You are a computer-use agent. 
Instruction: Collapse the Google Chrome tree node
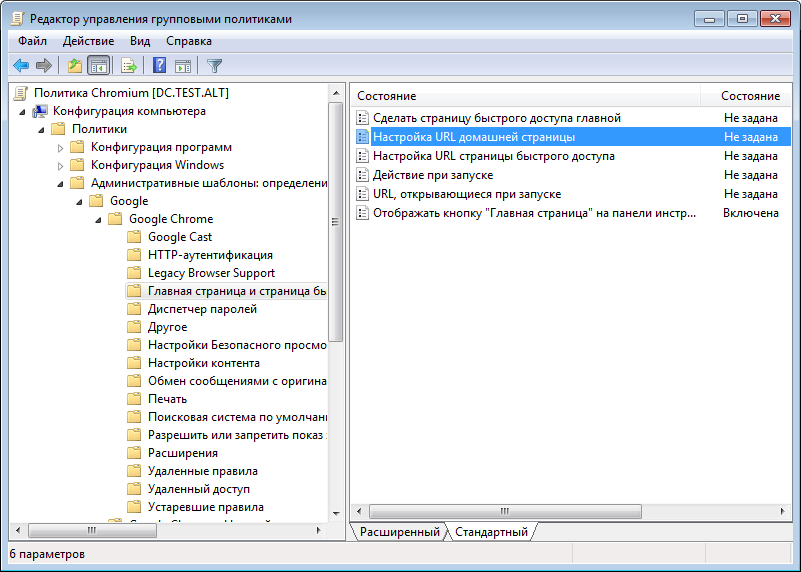tap(98, 219)
